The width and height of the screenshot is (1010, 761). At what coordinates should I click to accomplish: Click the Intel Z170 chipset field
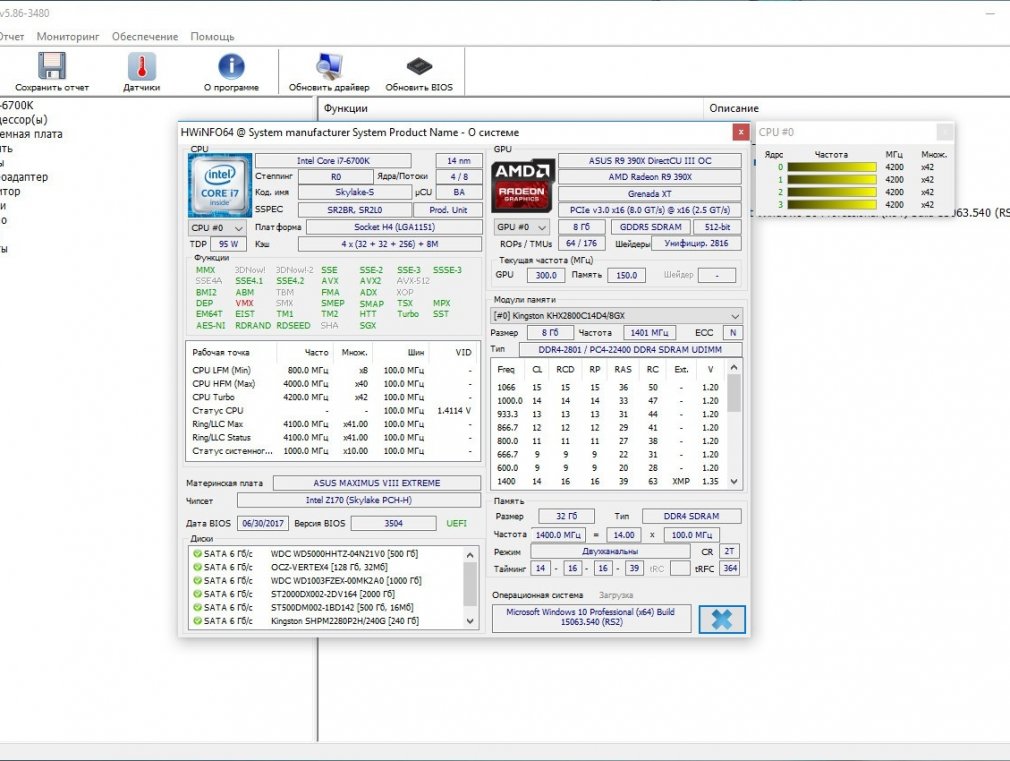tap(359, 500)
